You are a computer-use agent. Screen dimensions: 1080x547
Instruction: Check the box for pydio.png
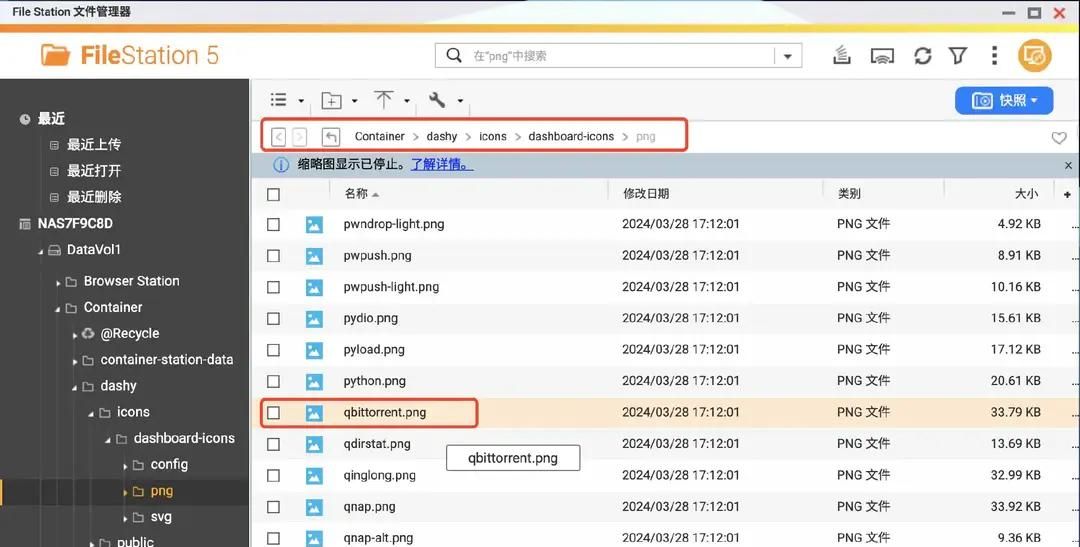point(273,318)
